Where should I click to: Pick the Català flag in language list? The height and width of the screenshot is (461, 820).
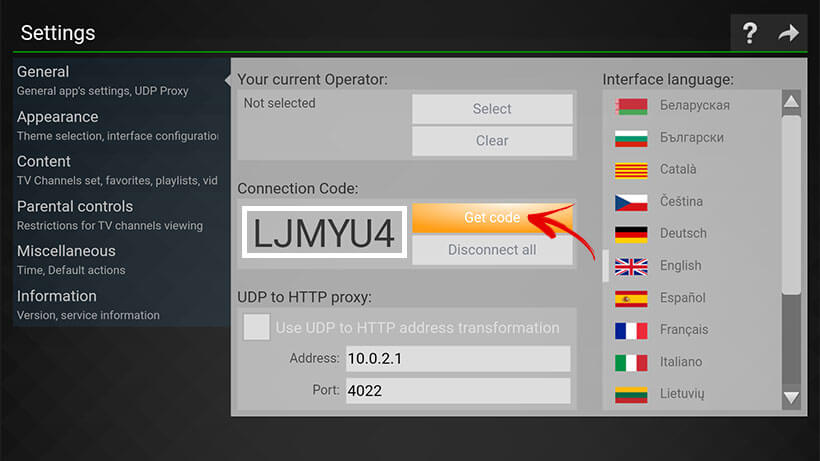[x=631, y=170]
